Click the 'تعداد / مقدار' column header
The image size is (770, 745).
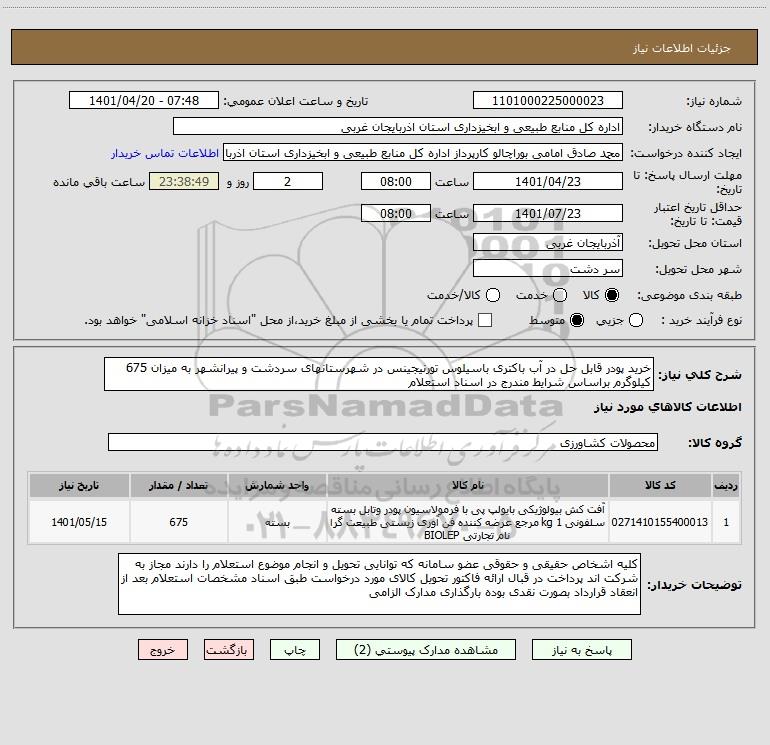[x=178, y=485]
